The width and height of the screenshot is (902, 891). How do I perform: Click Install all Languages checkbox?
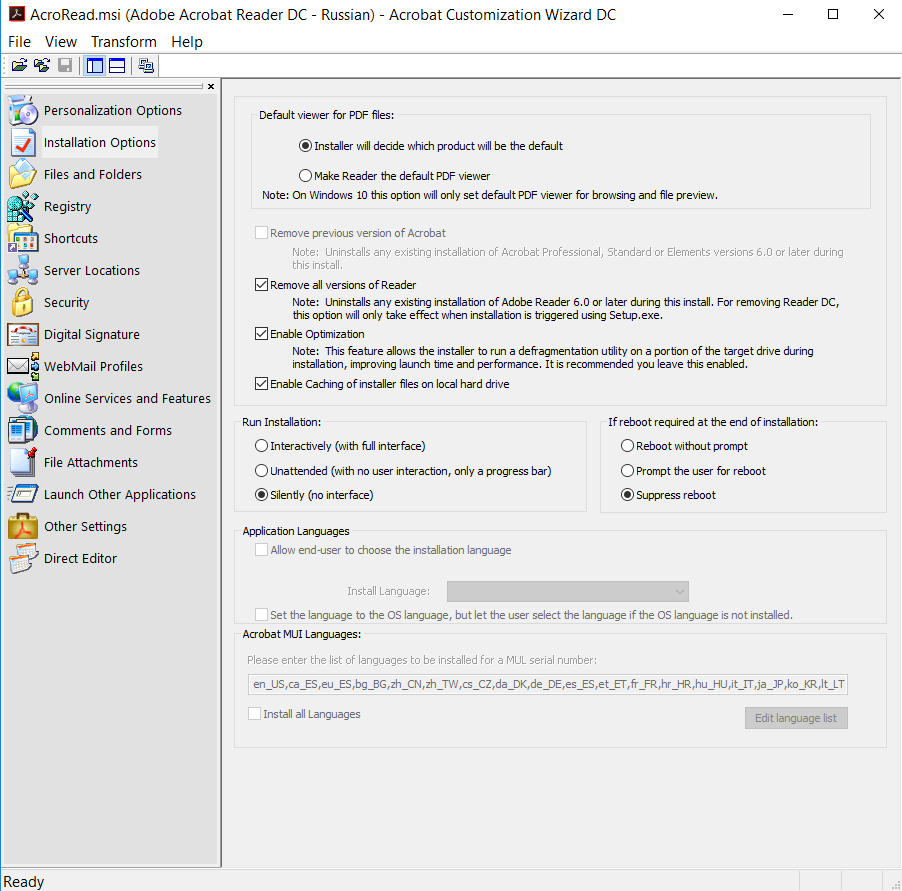[x=254, y=713]
